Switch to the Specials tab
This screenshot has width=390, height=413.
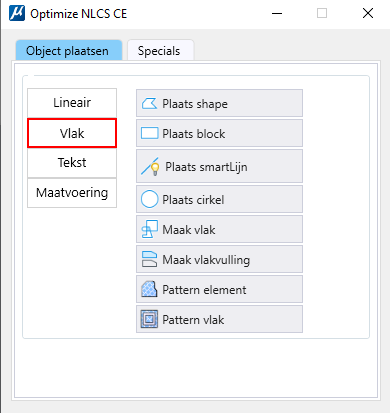point(159,51)
